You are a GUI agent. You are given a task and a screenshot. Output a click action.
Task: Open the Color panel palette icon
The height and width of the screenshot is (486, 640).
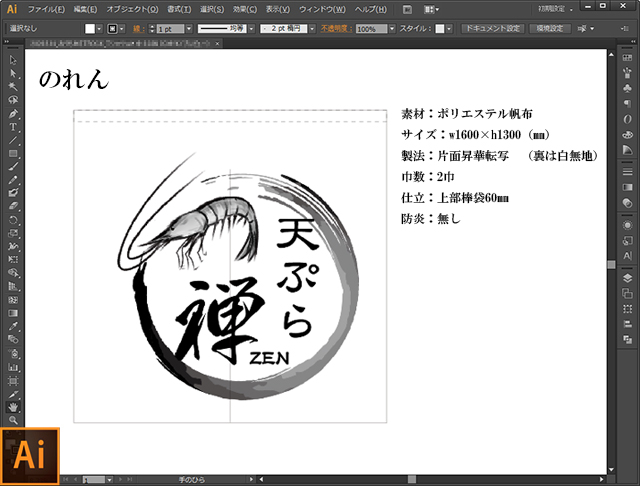(x=627, y=135)
